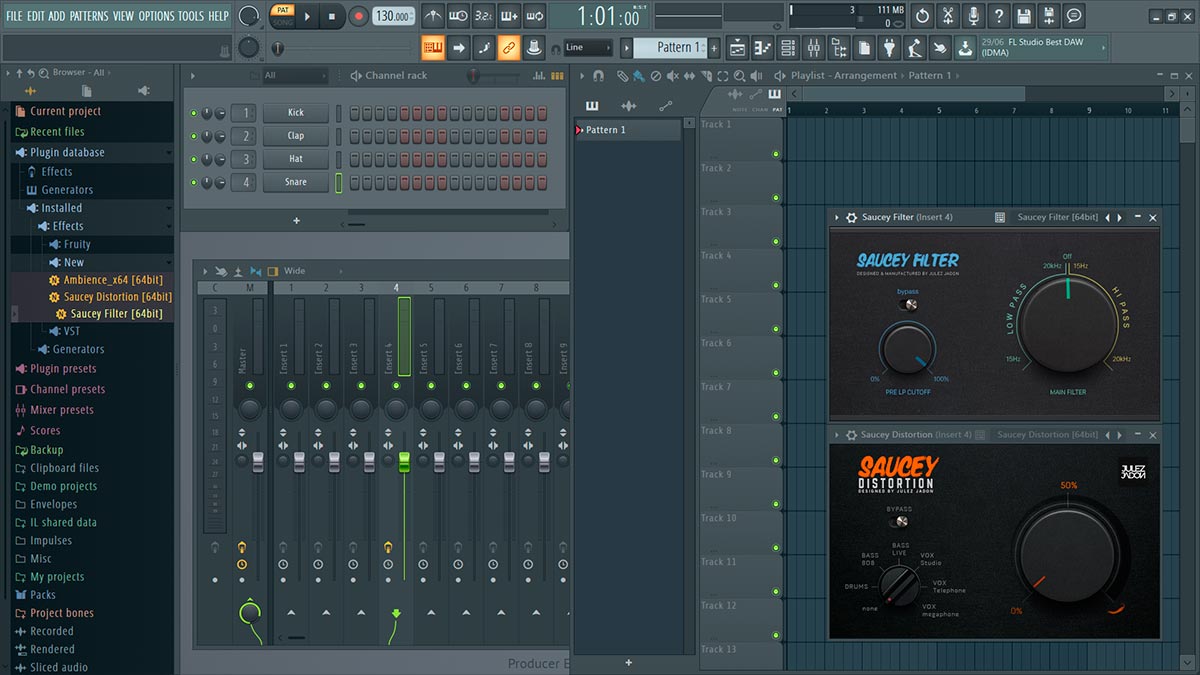Screen dimensions: 1200x675
Task: Open the Plugin picker icon on the toolbar
Action: 890,47
